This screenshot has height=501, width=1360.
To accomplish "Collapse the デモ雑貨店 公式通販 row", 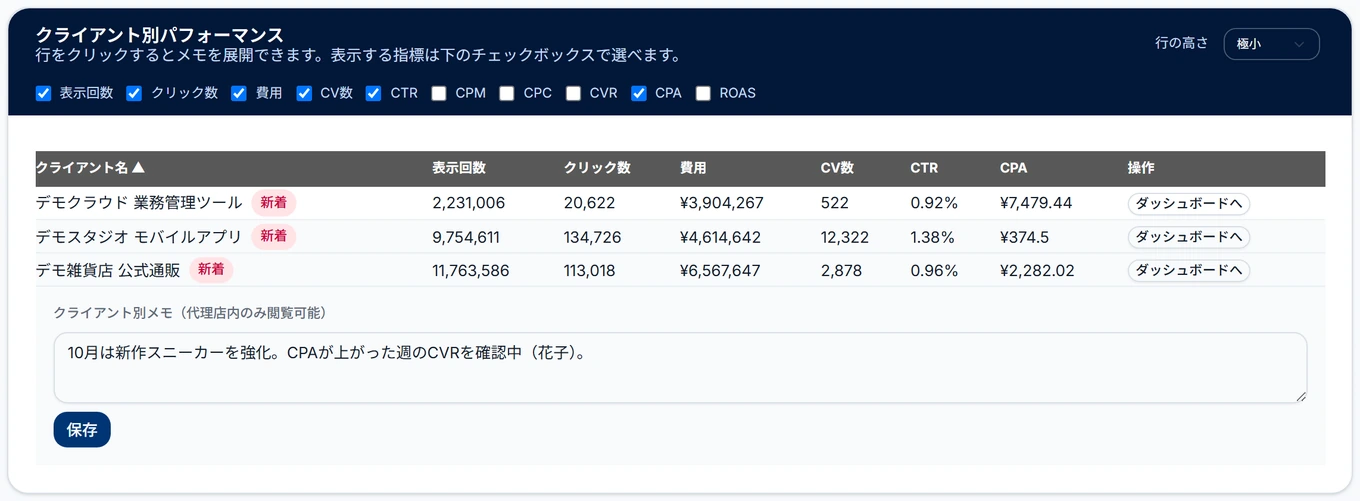I will (680, 270).
